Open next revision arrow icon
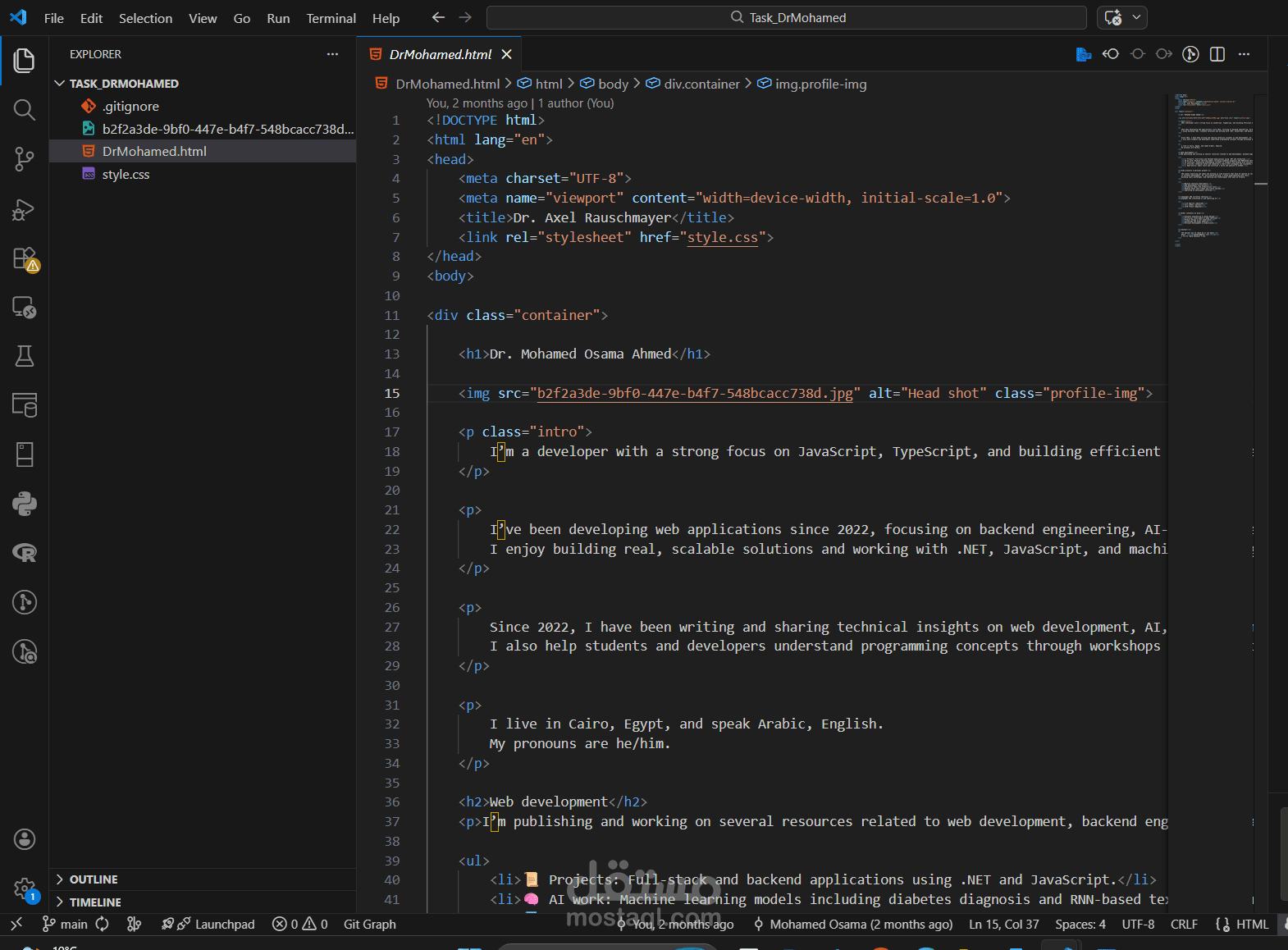The width and height of the screenshot is (1288, 950). click(1164, 54)
